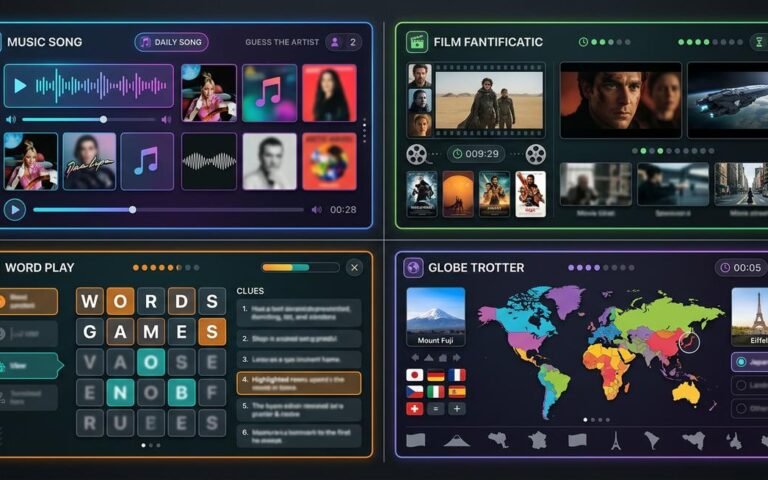The width and height of the screenshot is (768, 480).
Task: Click the M tile in GAMES row
Action: tap(151, 332)
